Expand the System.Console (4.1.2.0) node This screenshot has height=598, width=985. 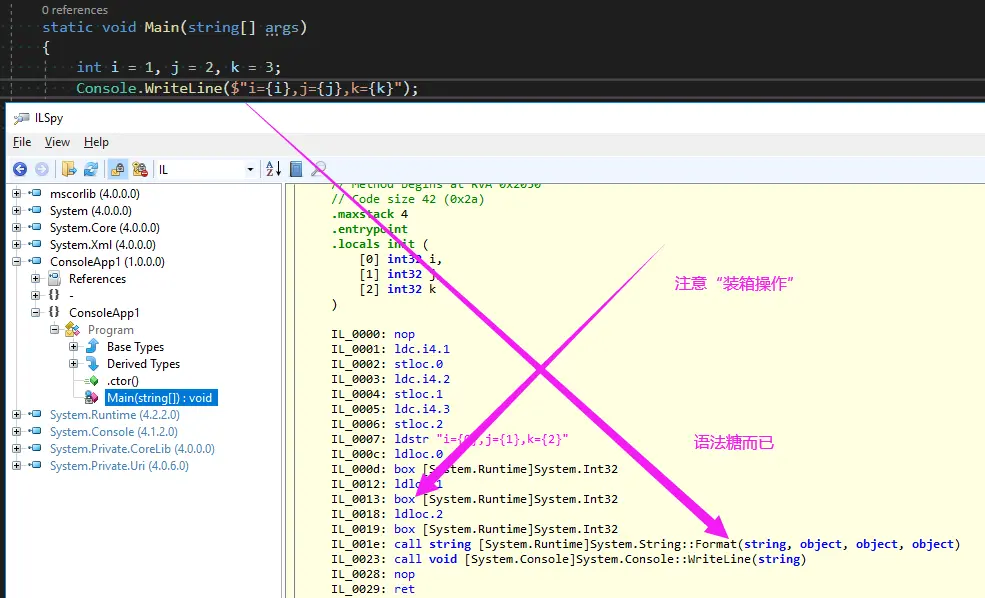[17, 432]
